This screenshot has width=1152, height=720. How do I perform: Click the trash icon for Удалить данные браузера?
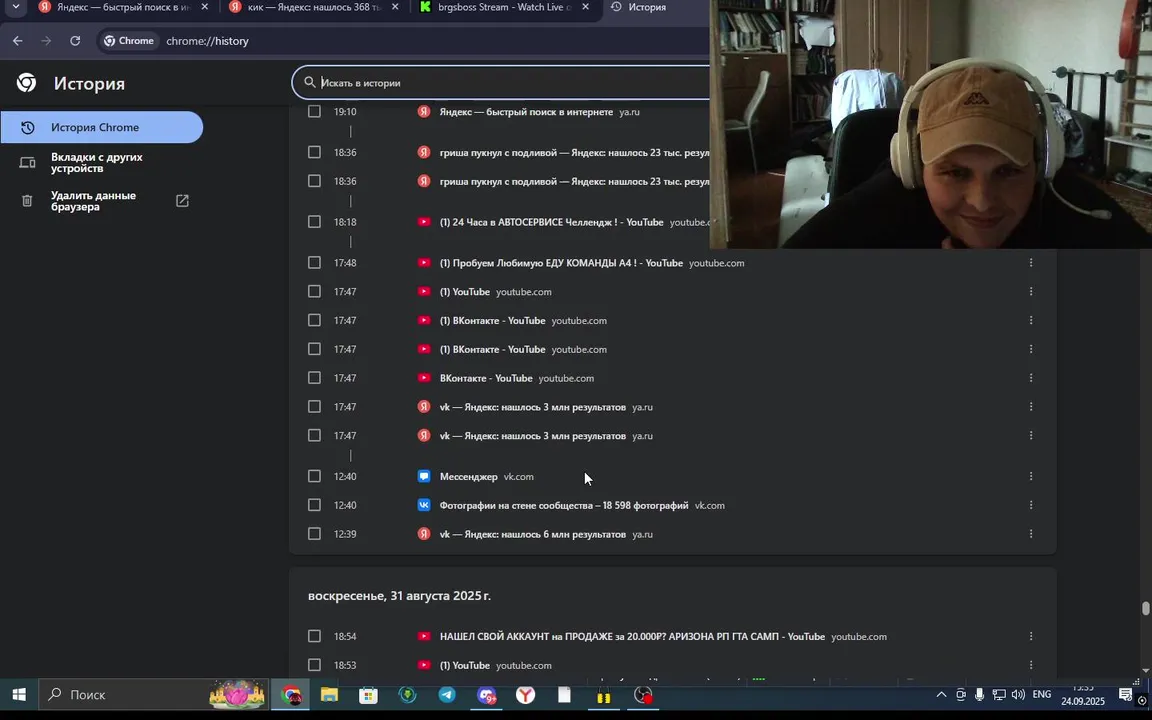(x=27, y=201)
